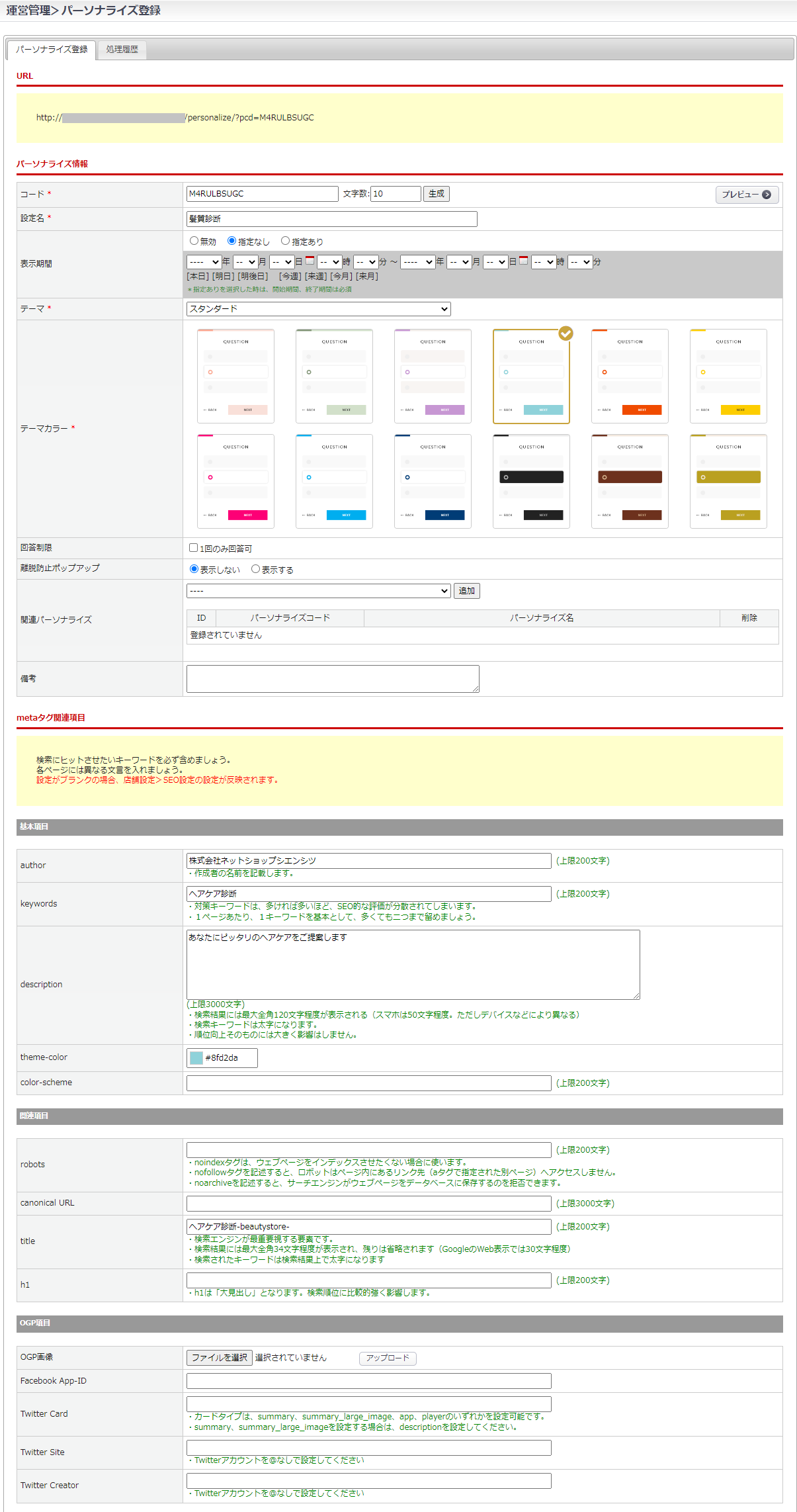Viewport: 797px width, 1512px height.
Task: Open the theme-color swatch picker
Action: coord(196,1058)
